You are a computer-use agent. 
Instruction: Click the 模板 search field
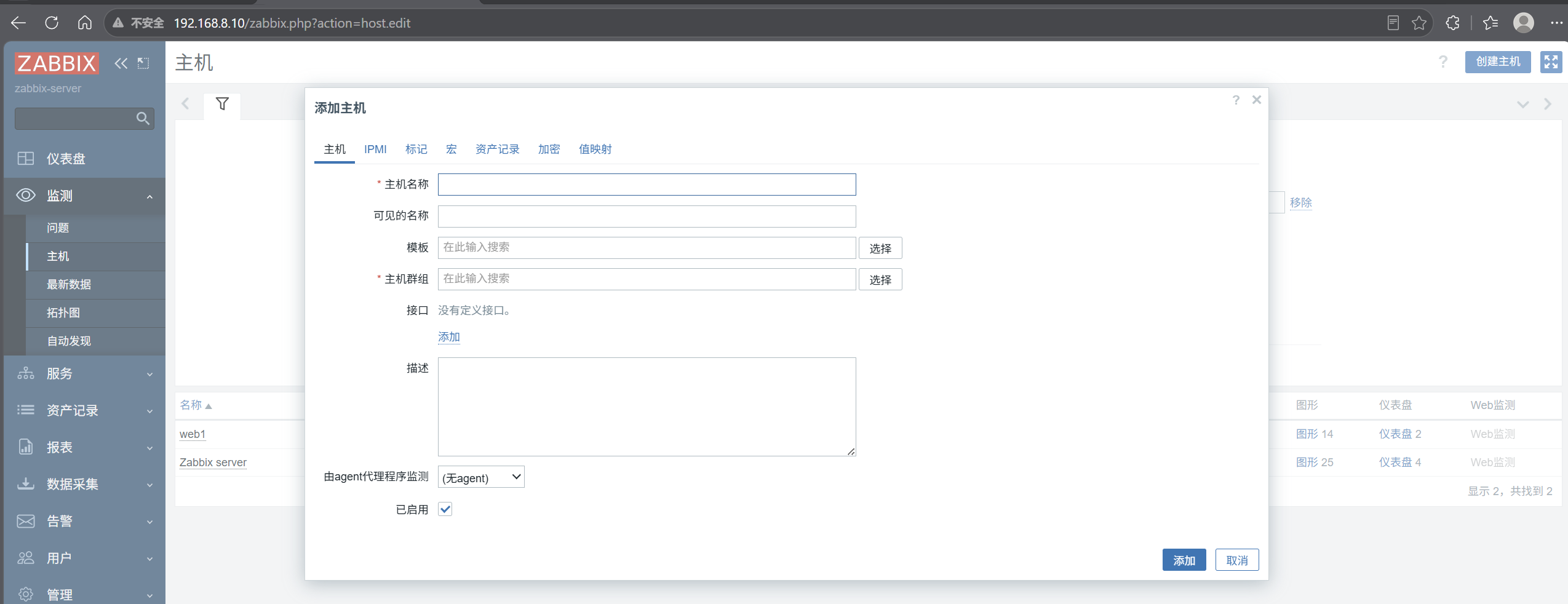point(647,248)
